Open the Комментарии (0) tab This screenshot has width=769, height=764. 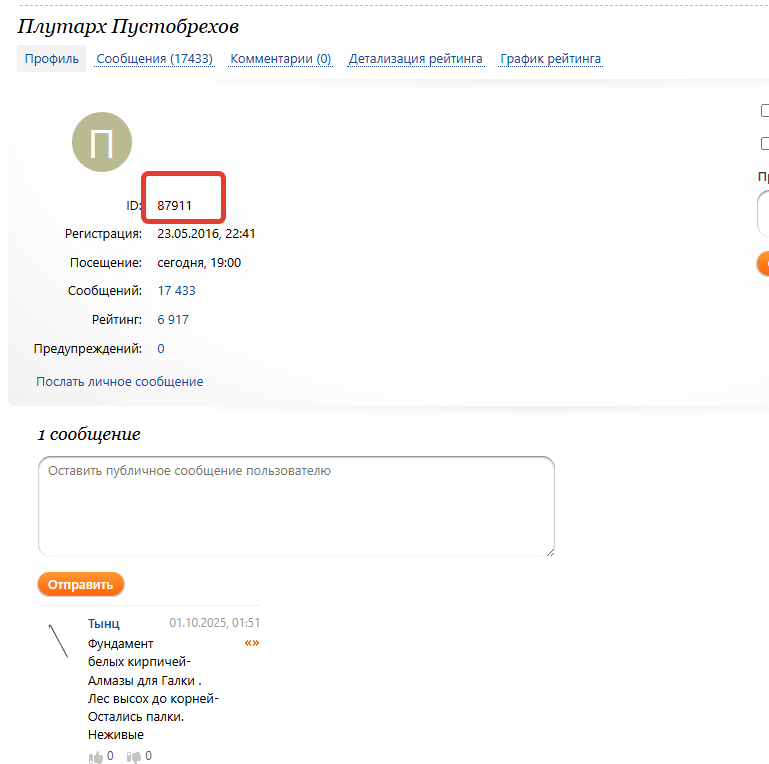[281, 59]
